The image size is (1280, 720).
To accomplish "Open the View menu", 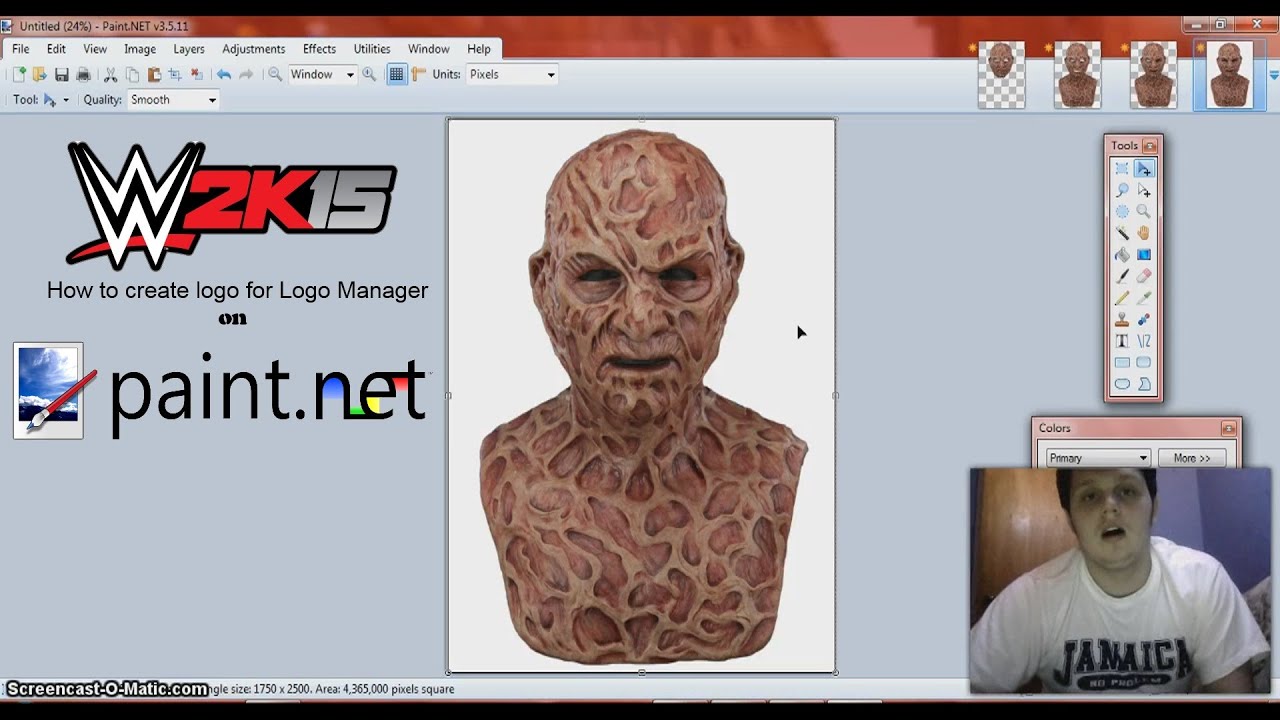I will tap(95, 49).
